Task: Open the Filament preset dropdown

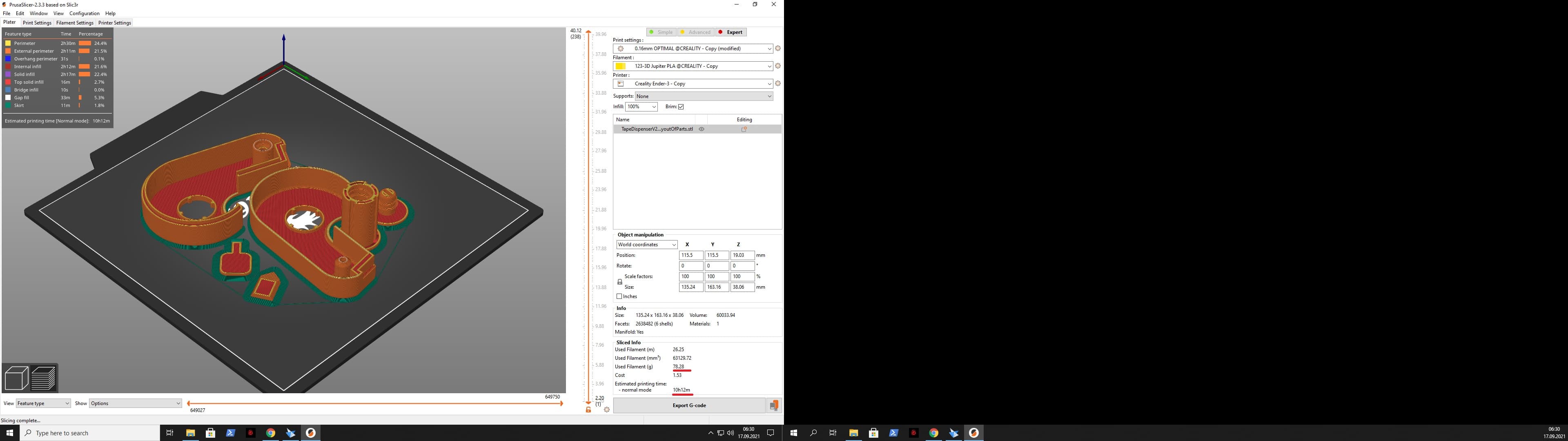Action: pyautogui.click(x=693, y=66)
